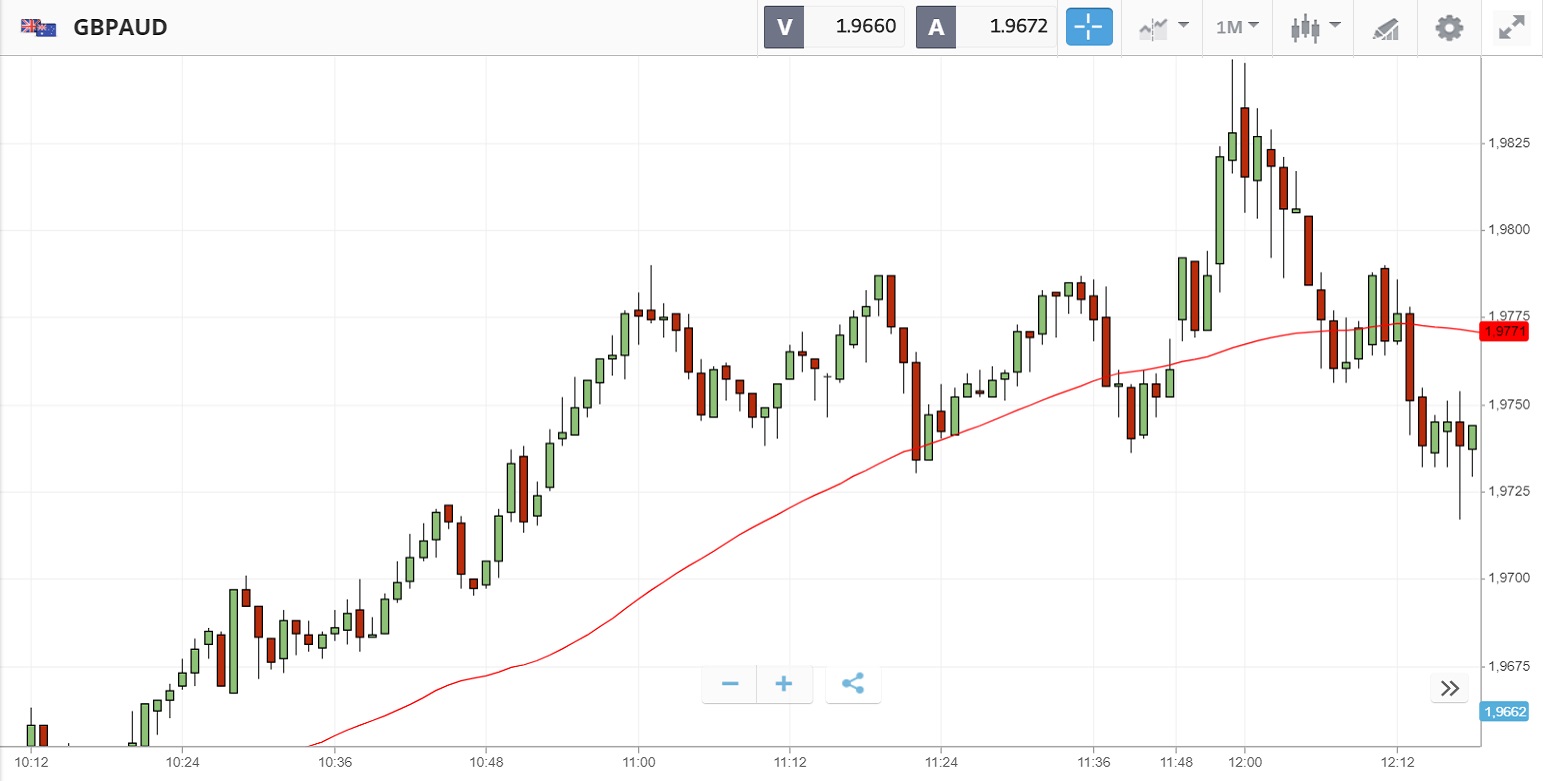Click the GBPAUD instrument name
This screenshot has height=781, width=1543.
pos(120,27)
